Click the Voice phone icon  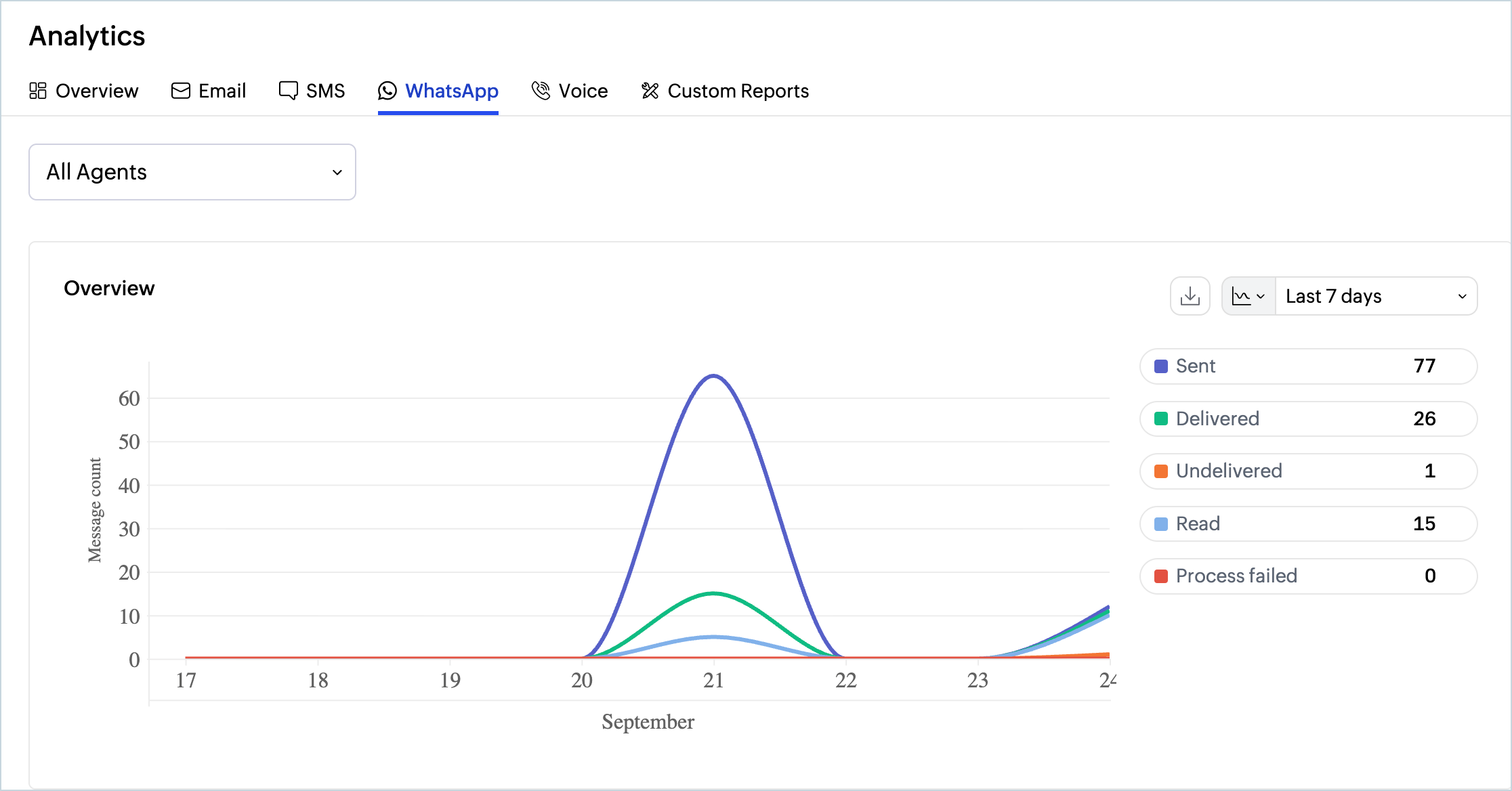(541, 91)
